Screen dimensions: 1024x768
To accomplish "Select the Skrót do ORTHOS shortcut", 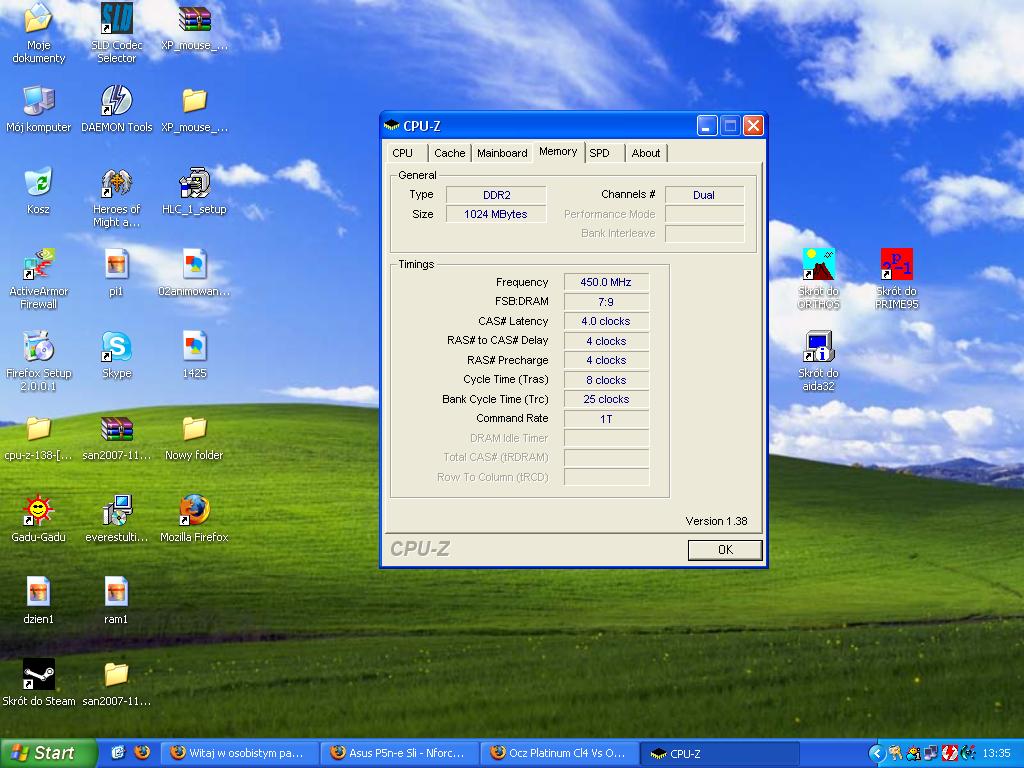I will [x=818, y=279].
